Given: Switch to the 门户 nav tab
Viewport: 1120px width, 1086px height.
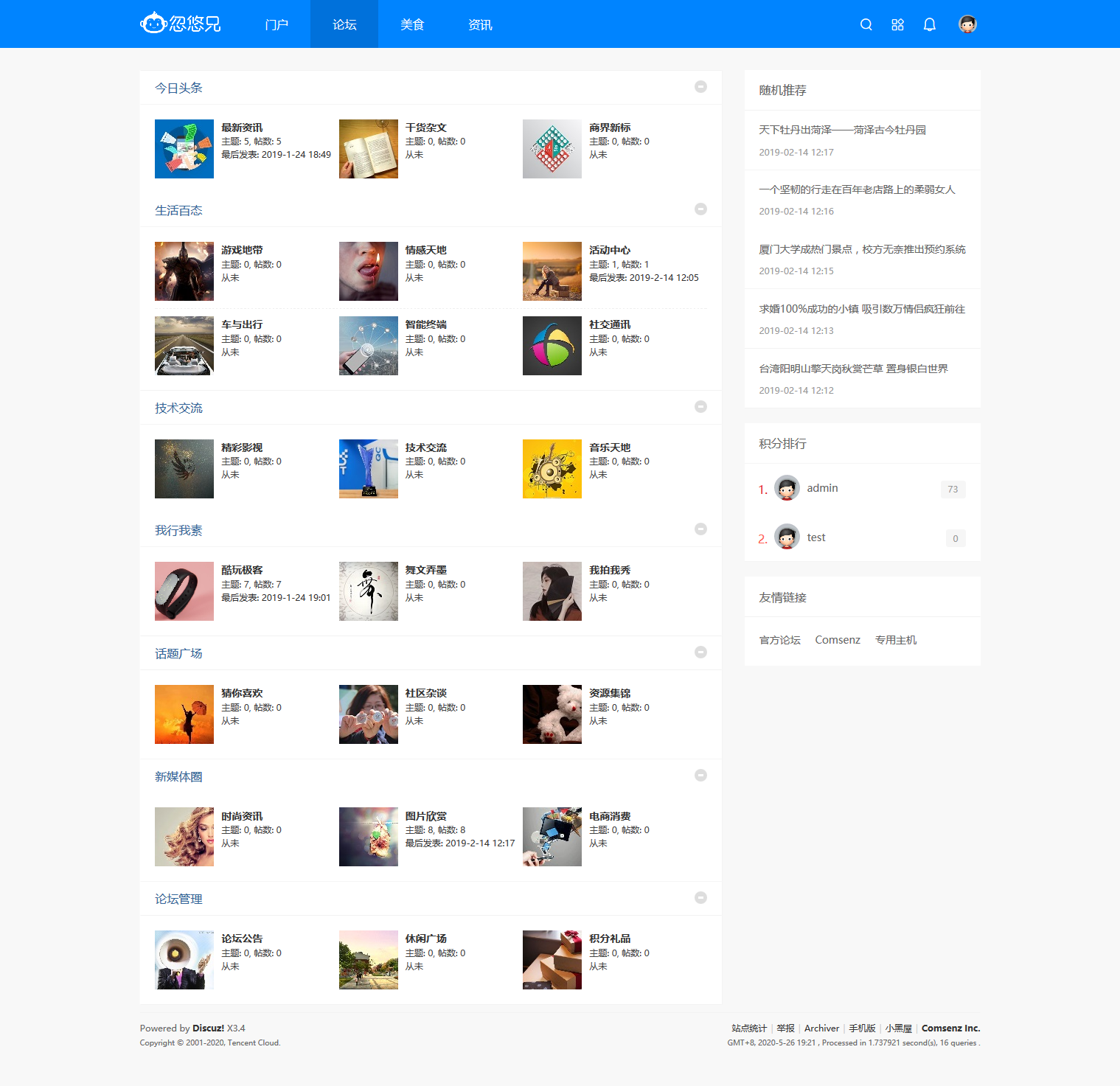Looking at the screenshot, I should pyautogui.click(x=276, y=24).
